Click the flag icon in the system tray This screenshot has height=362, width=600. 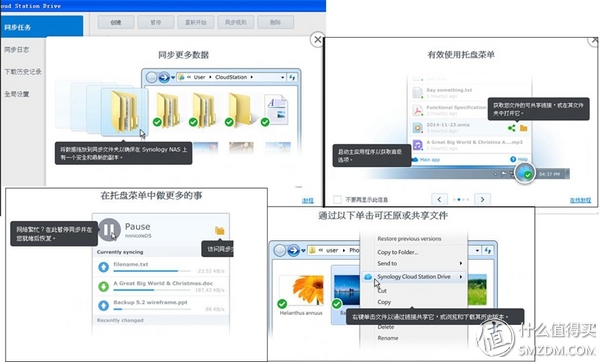click(x=504, y=174)
